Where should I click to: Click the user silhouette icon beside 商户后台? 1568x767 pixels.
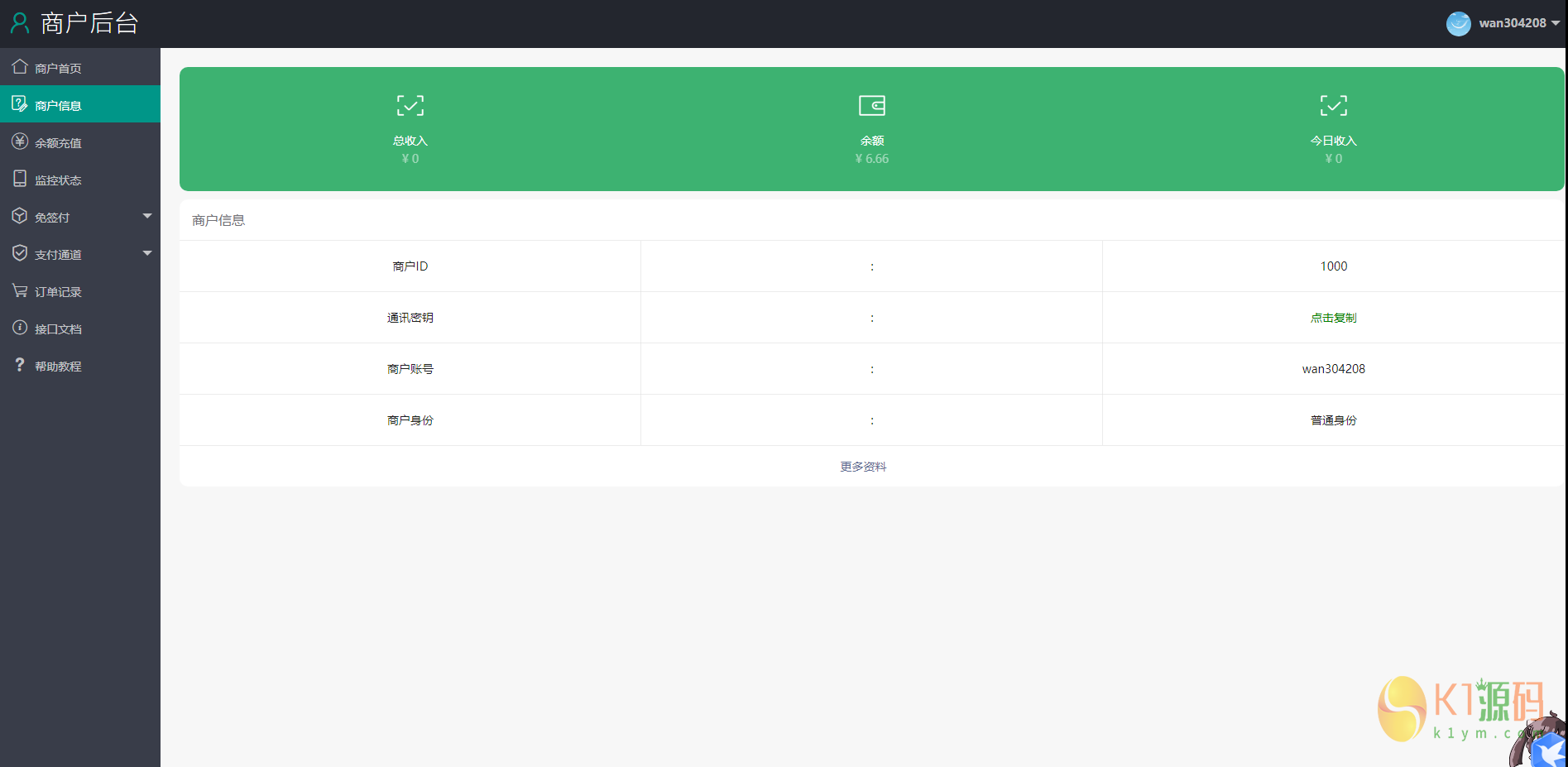20,23
